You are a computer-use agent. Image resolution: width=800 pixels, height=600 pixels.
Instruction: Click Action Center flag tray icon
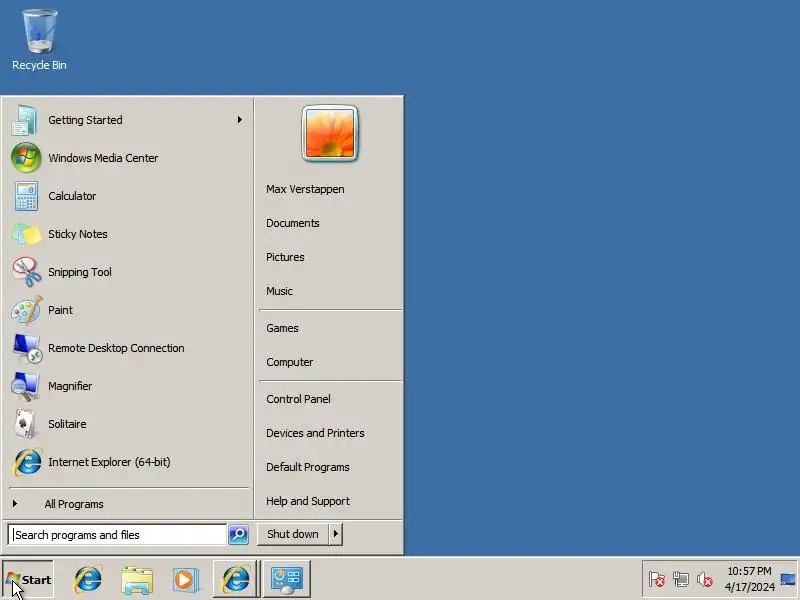click(x=657, y=579)
